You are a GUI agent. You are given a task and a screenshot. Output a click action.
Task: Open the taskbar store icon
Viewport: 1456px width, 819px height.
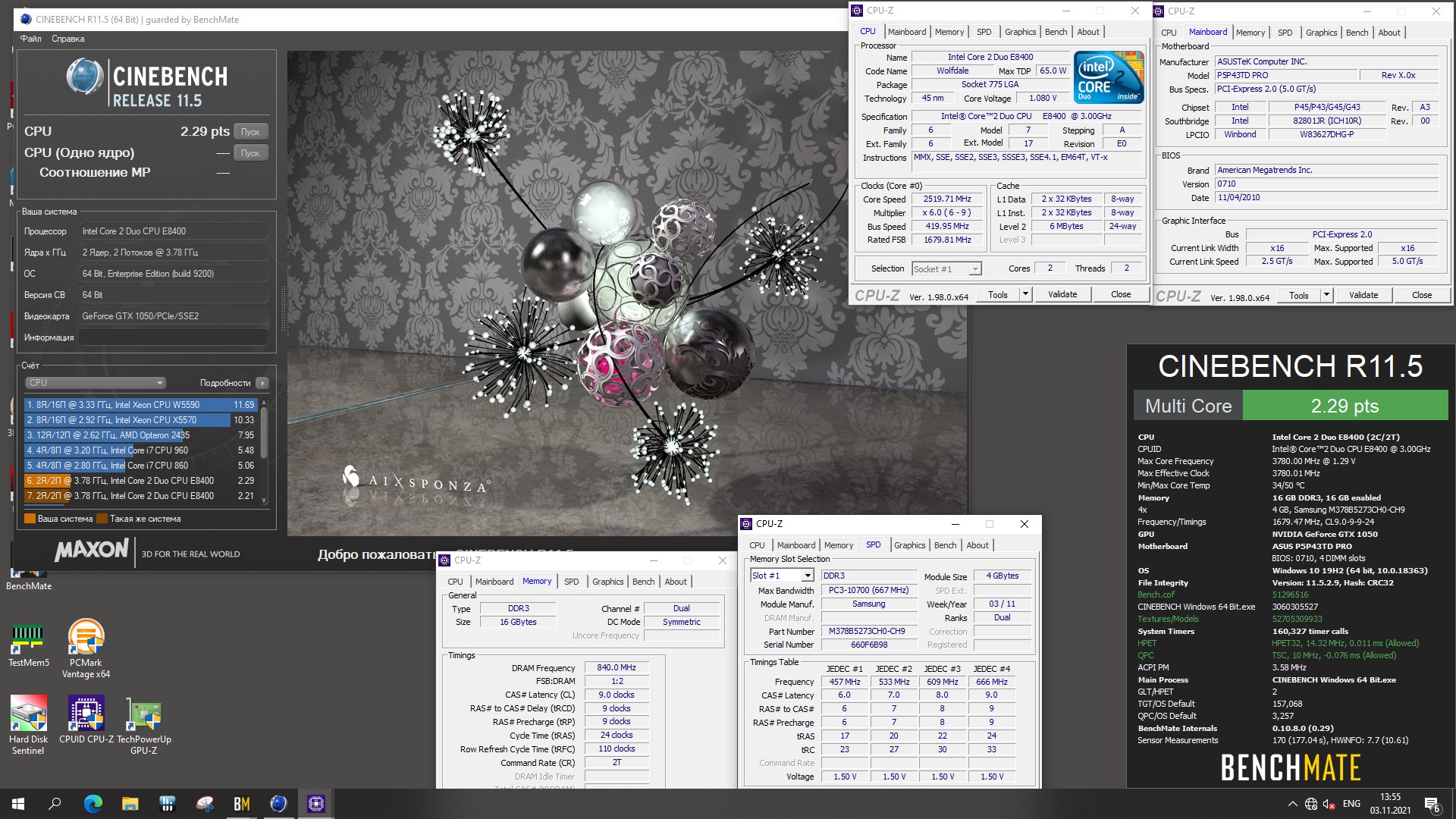point(168,804)
